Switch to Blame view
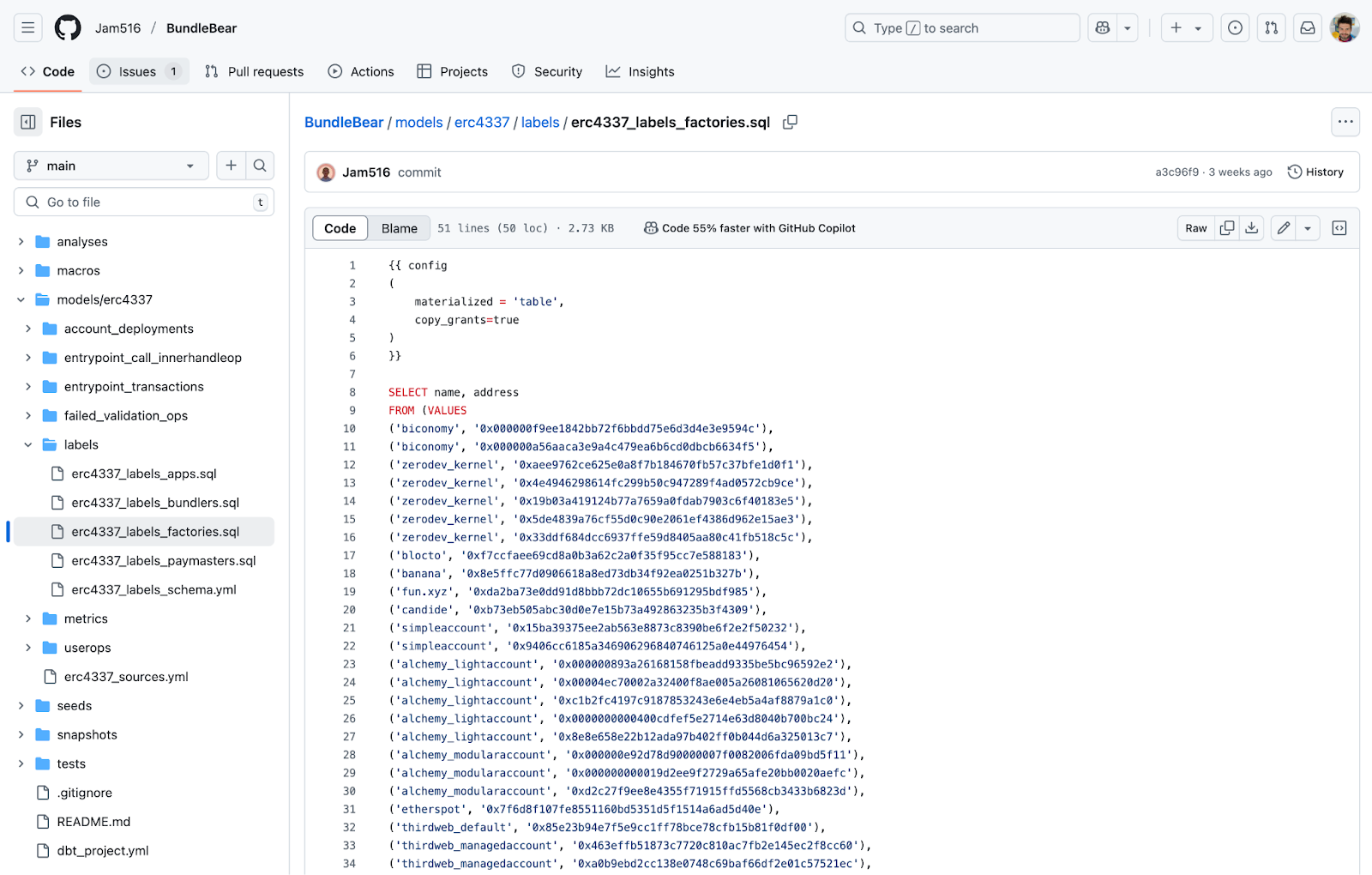This screenshot has width=1372, height=875. [x=400, y=228]
